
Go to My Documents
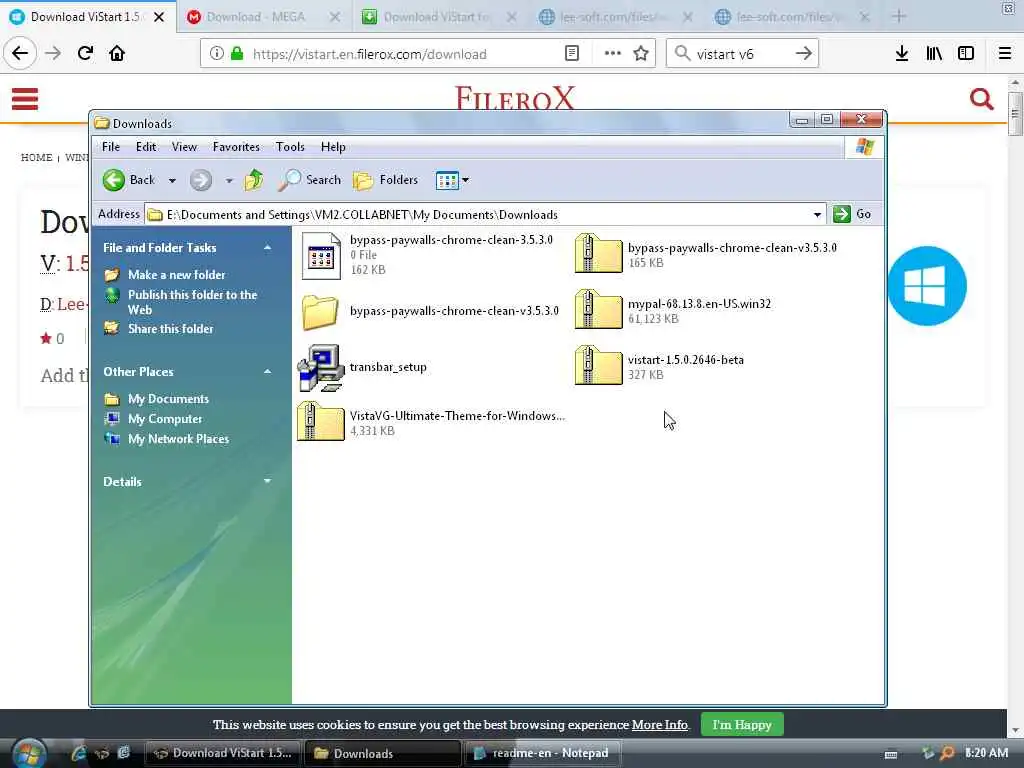[x=168, y=399]
